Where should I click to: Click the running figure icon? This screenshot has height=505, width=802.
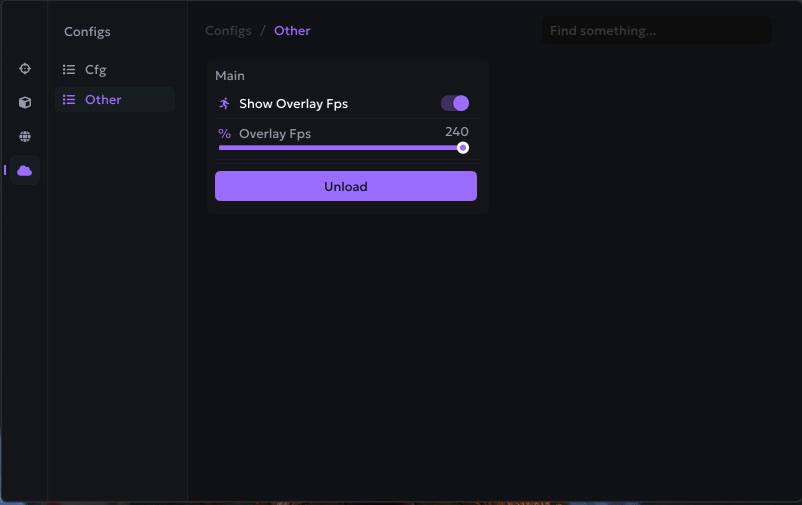pyautogui.click(x=224, y=103)
